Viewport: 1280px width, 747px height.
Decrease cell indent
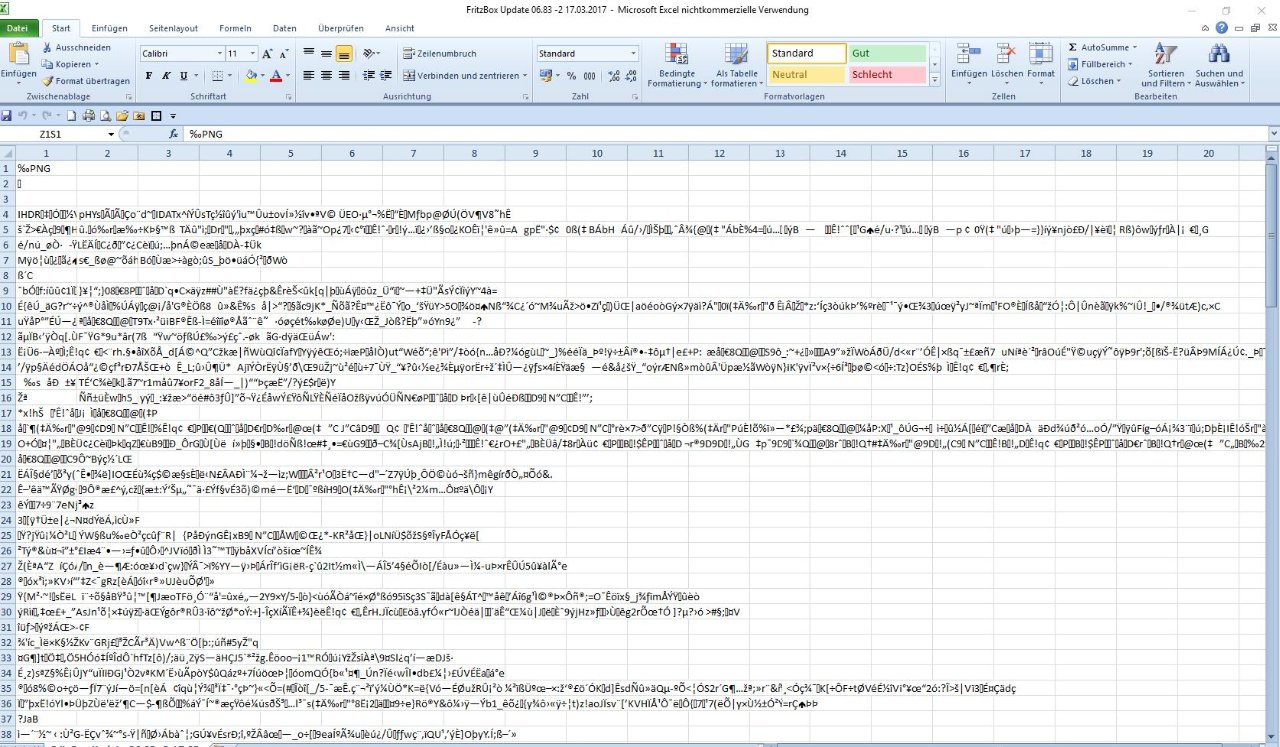coord(368,75)
